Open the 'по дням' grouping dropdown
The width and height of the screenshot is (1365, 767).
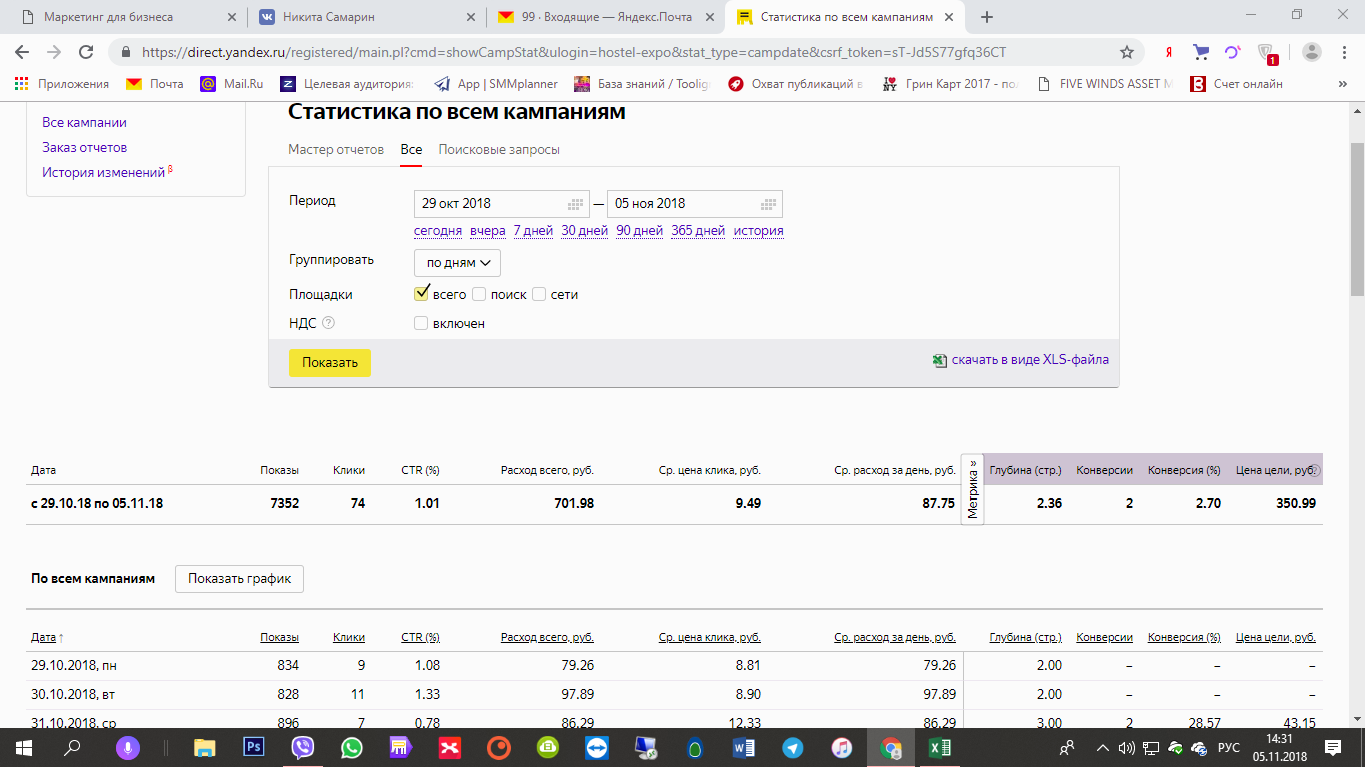[x=457, y=263]
